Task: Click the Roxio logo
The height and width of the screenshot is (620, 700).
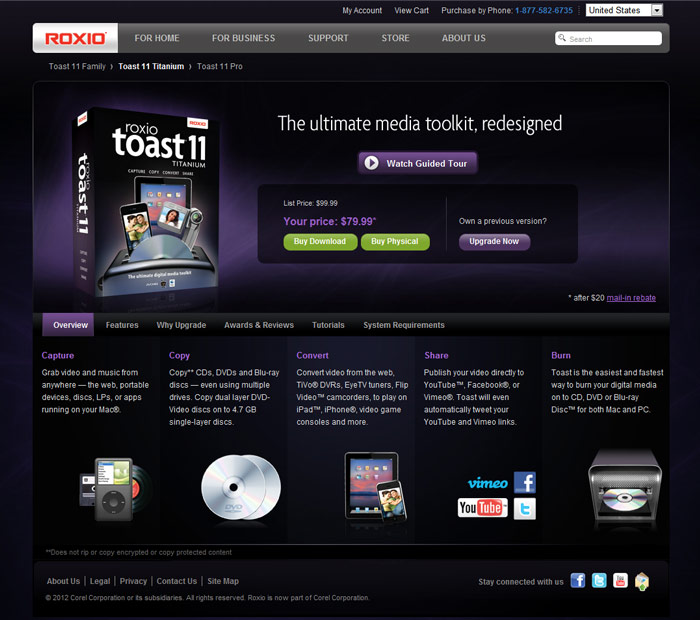Action: 75,38
